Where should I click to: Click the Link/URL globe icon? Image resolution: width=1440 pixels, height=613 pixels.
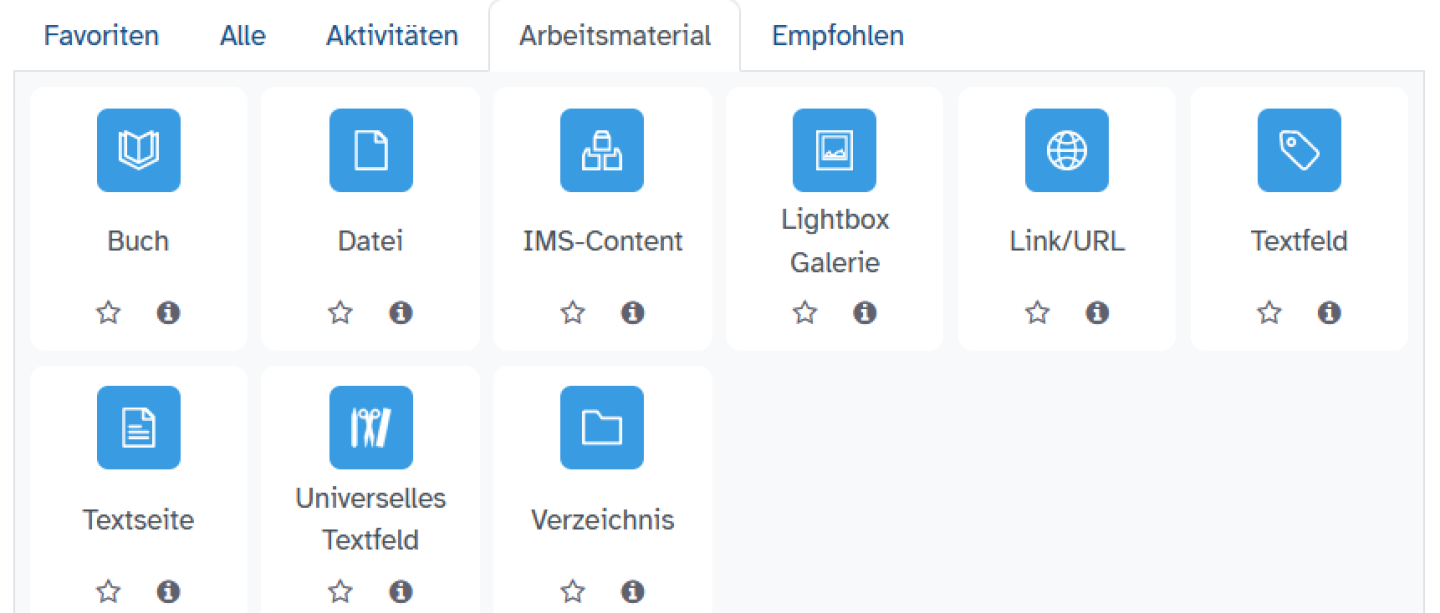tap(1066, 150)
